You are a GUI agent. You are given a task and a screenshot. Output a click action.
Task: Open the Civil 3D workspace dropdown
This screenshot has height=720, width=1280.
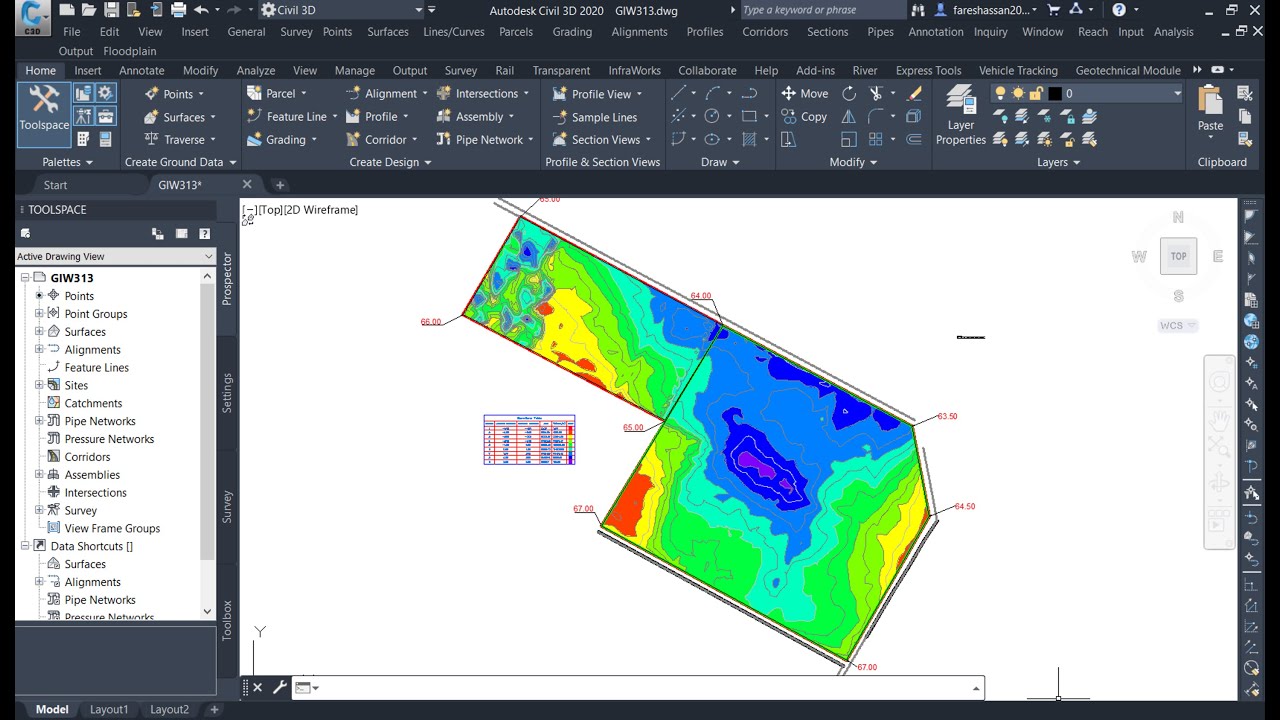click(x=341, y=10)
